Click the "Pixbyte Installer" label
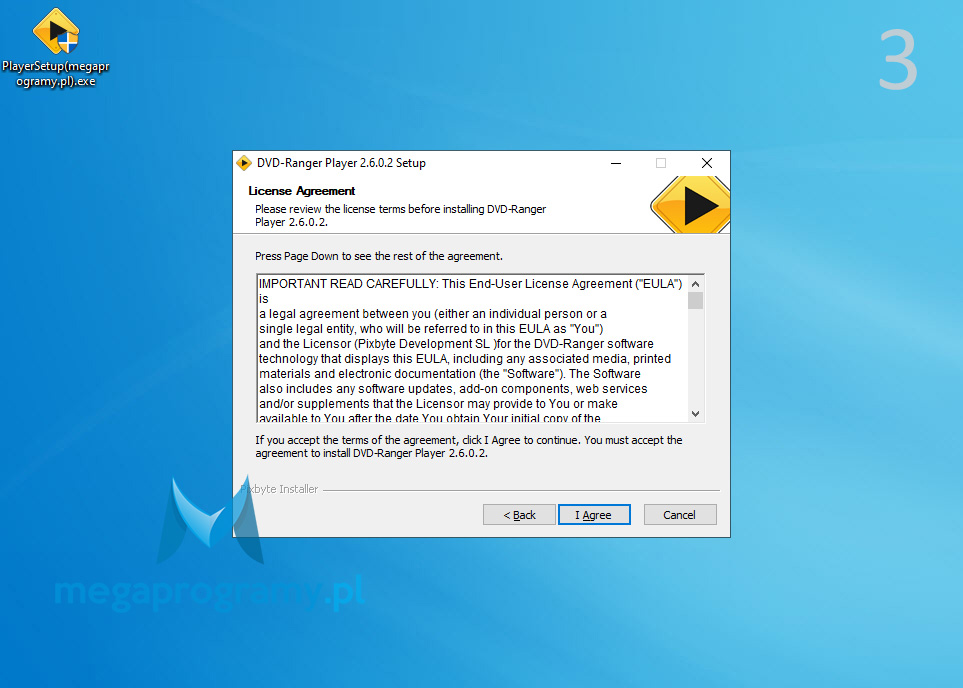The height and width of the screenshot is (688, 963). [279, 489]
